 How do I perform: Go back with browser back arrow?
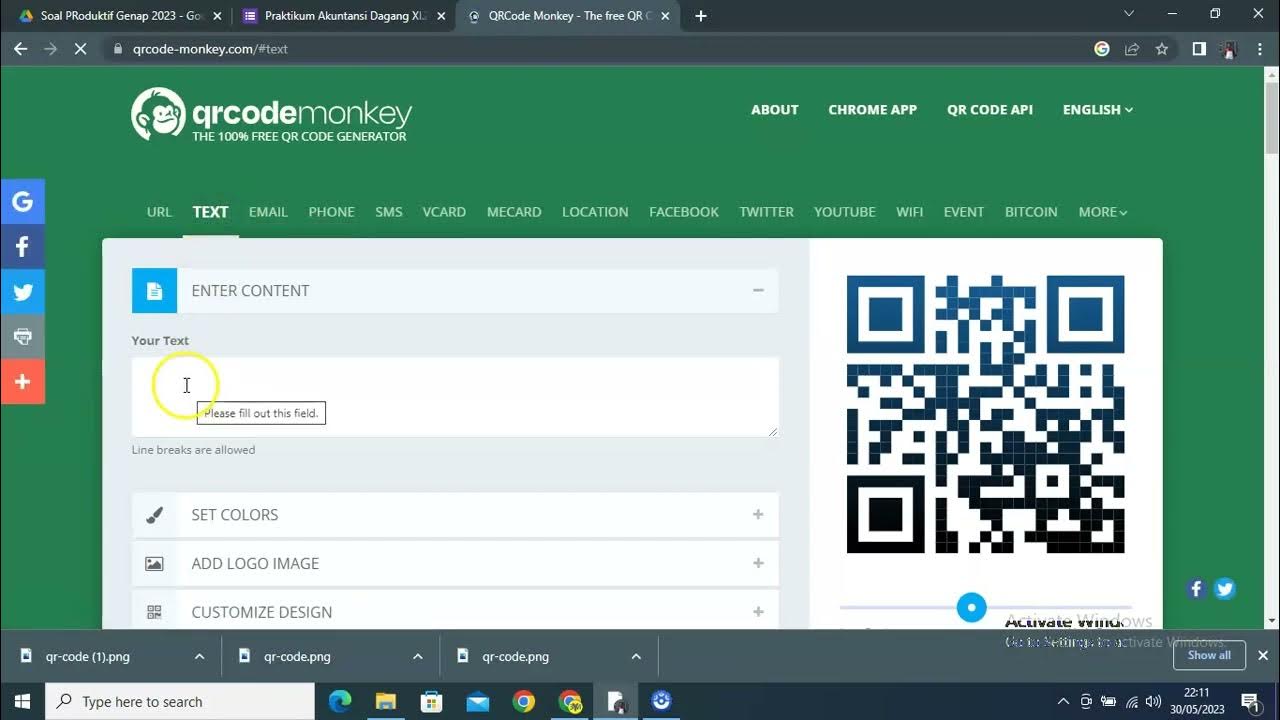[20, 48]
